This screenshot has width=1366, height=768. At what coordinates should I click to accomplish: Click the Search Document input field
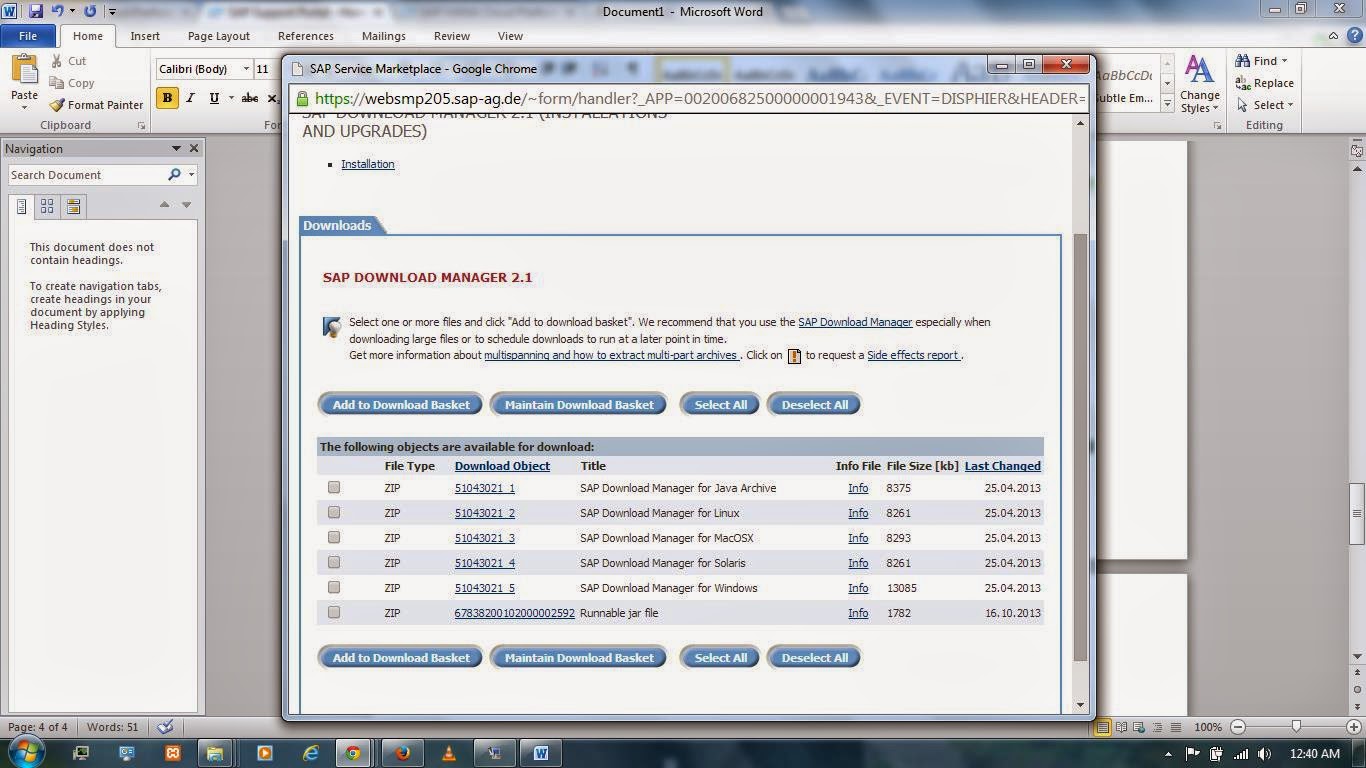click(x=90, y=174)
